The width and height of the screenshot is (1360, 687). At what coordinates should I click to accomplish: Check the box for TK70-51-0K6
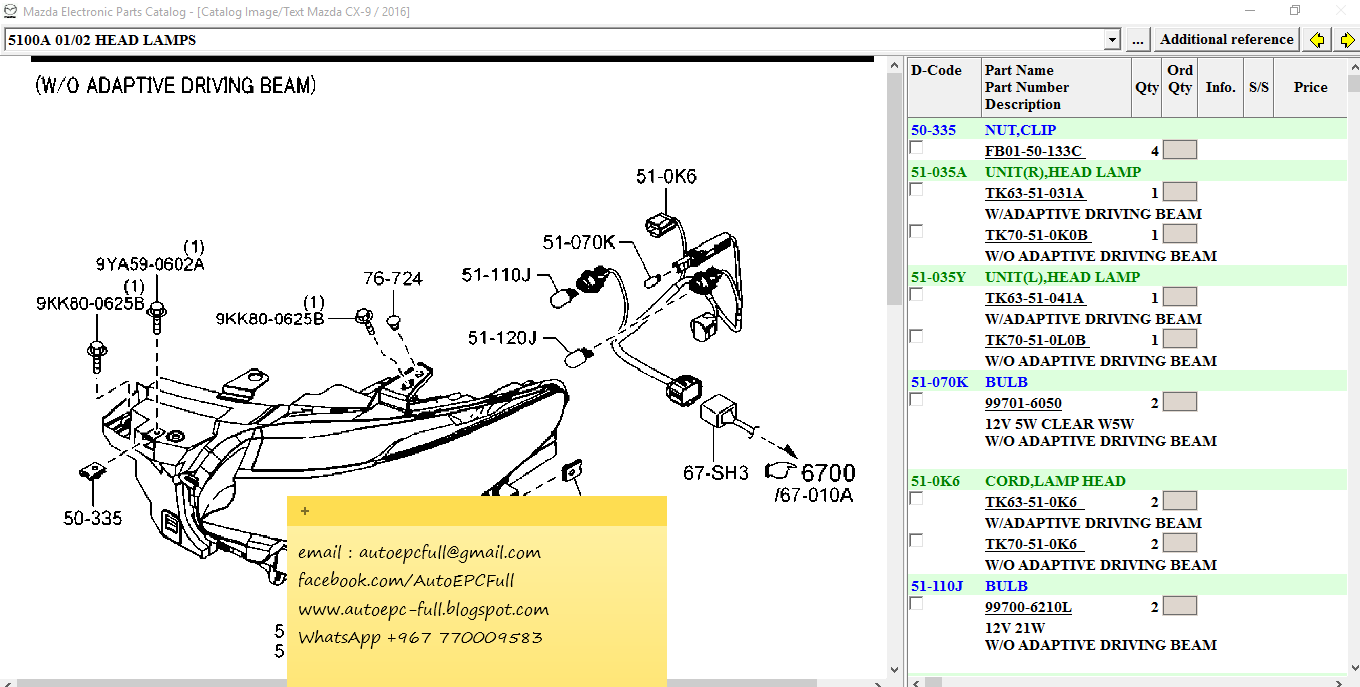click(x=916, y=540)
